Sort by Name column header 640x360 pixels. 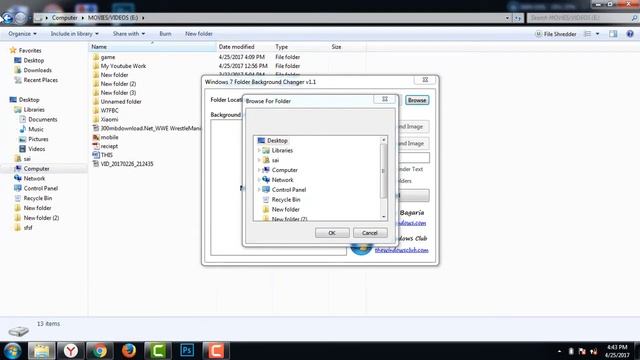(152, 47)
